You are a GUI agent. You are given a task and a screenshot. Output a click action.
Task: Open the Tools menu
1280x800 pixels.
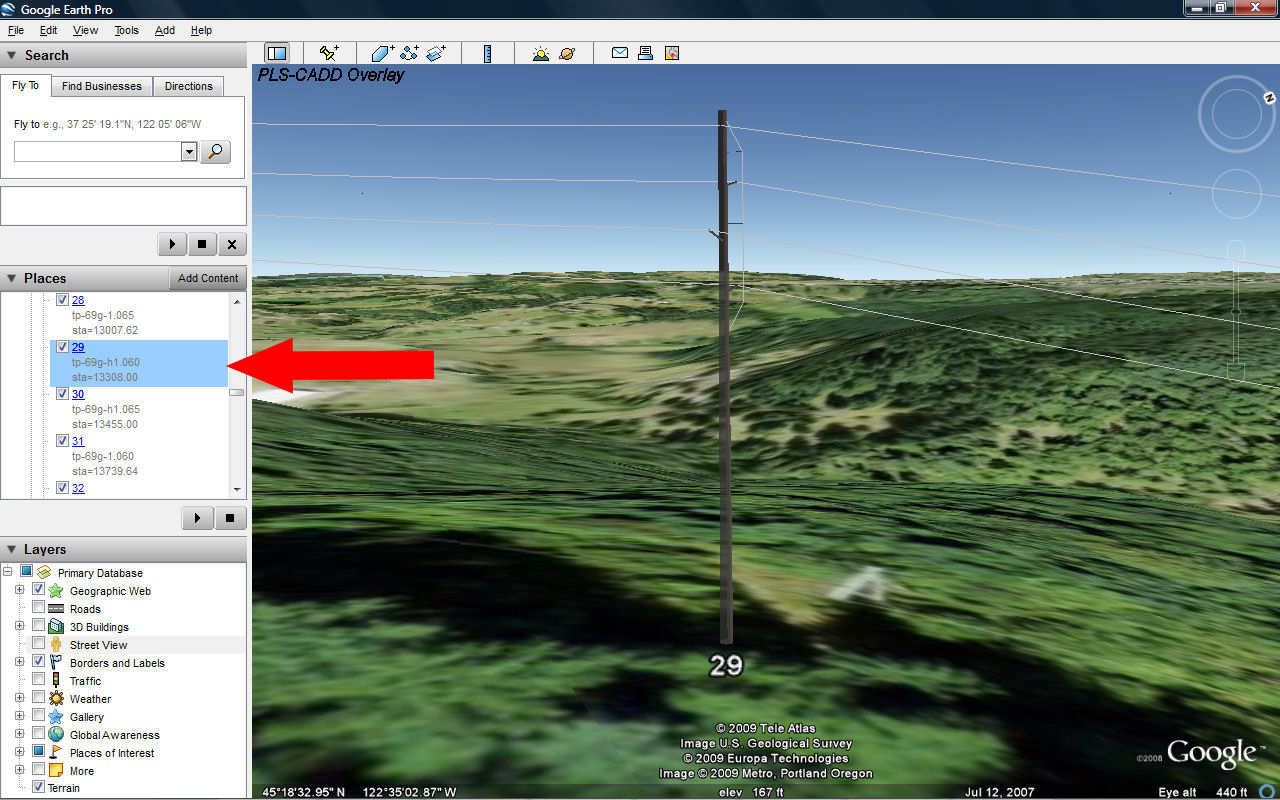tap(126, 30)
